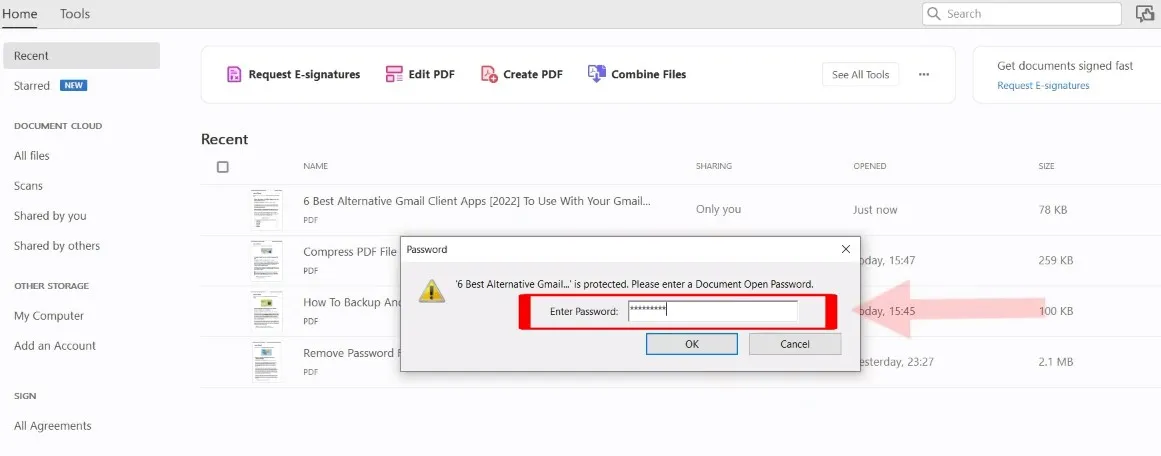Select Starred in the sidebar
1161x456 pixels.
pyautogui.click(x=32, y=86)
